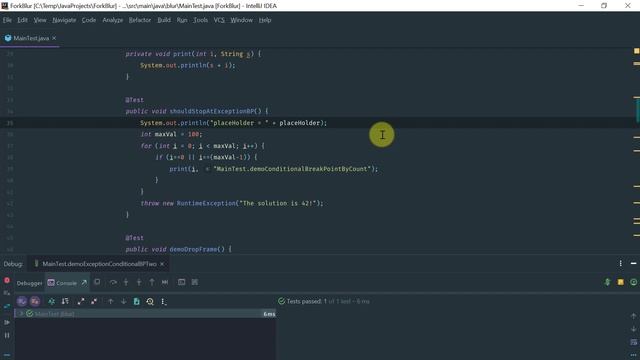This screenshot has width=640, height=360.
Task: Open the Debug panel options three-dot menu
Action: tap(620, 264)
